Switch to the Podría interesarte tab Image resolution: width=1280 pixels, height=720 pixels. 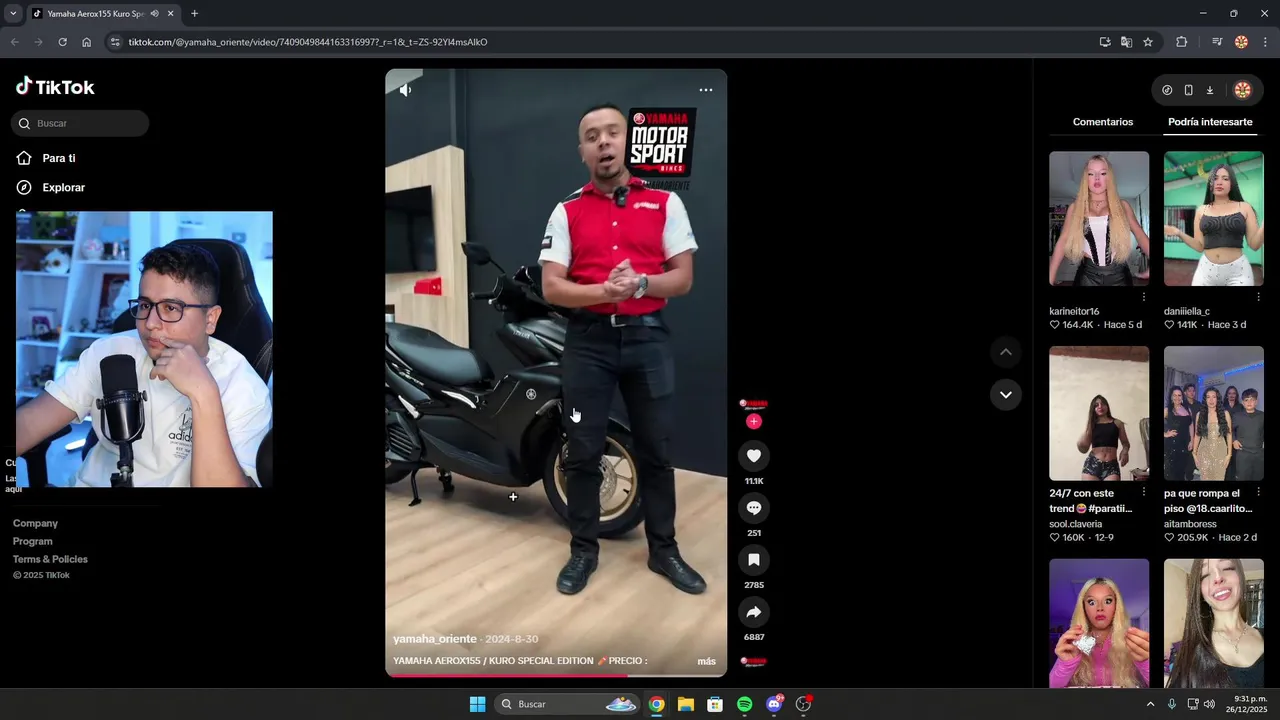click(1210, 122)
